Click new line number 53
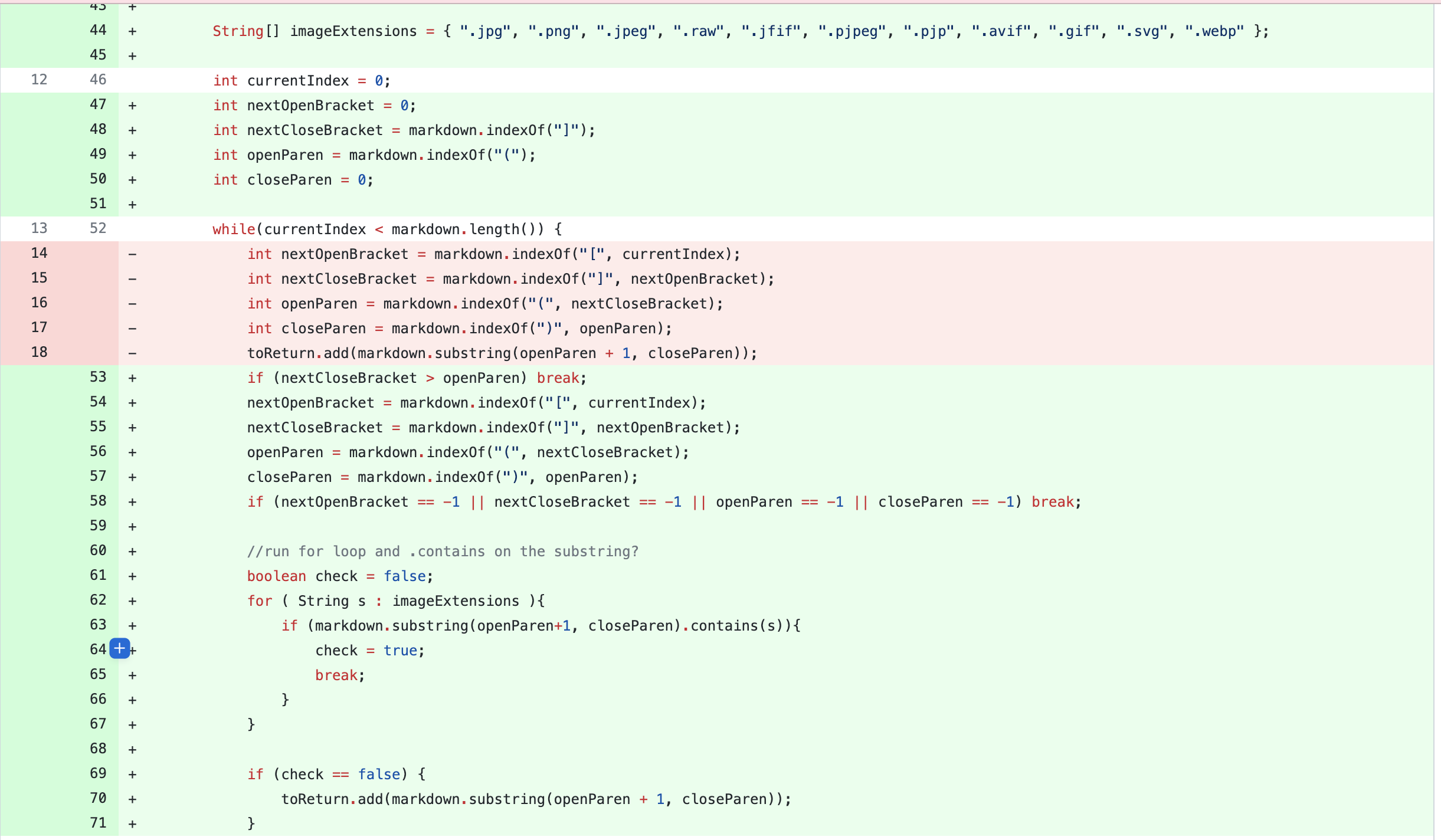 point(98,377)
